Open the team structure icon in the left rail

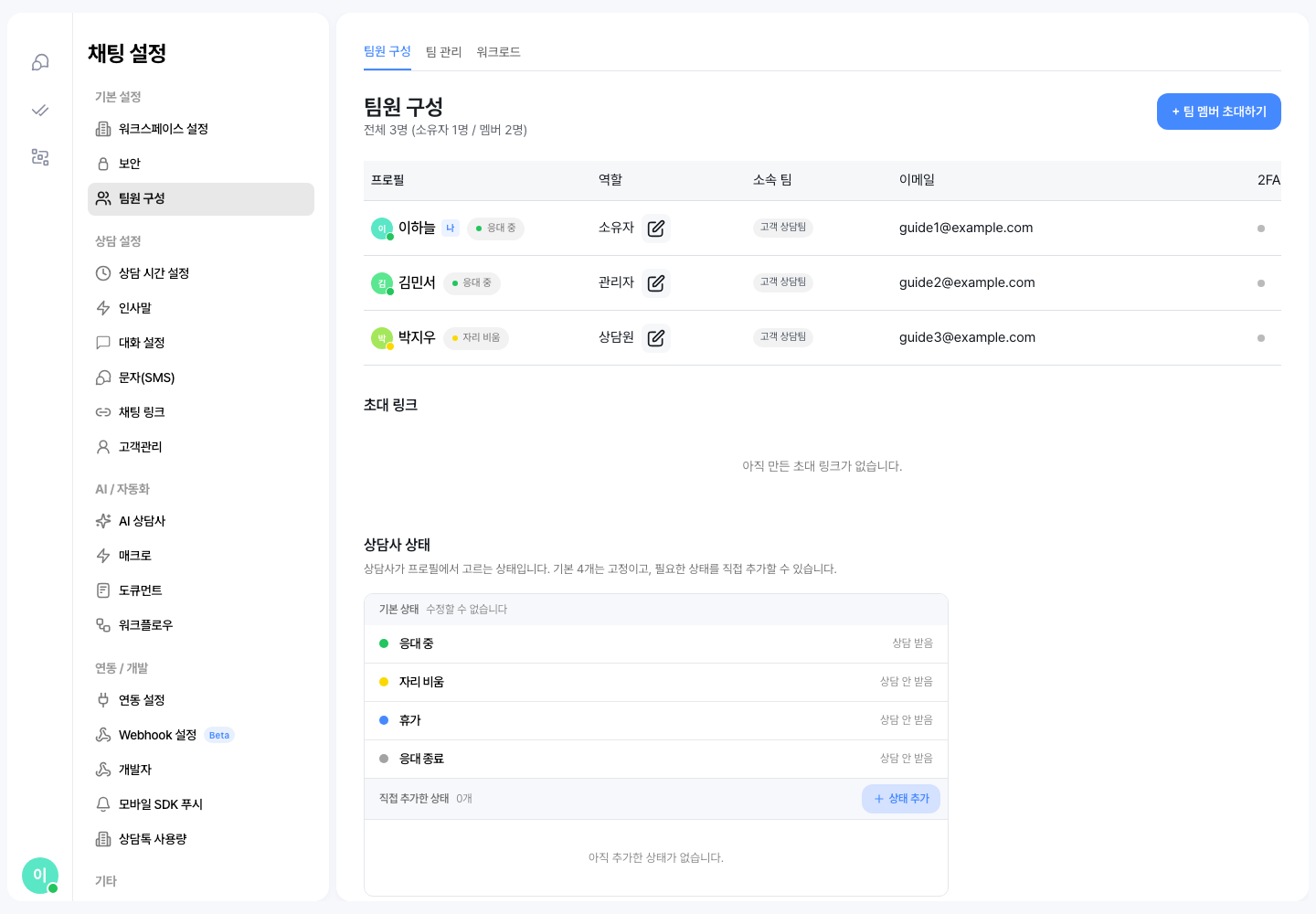(x=40, y=157)
